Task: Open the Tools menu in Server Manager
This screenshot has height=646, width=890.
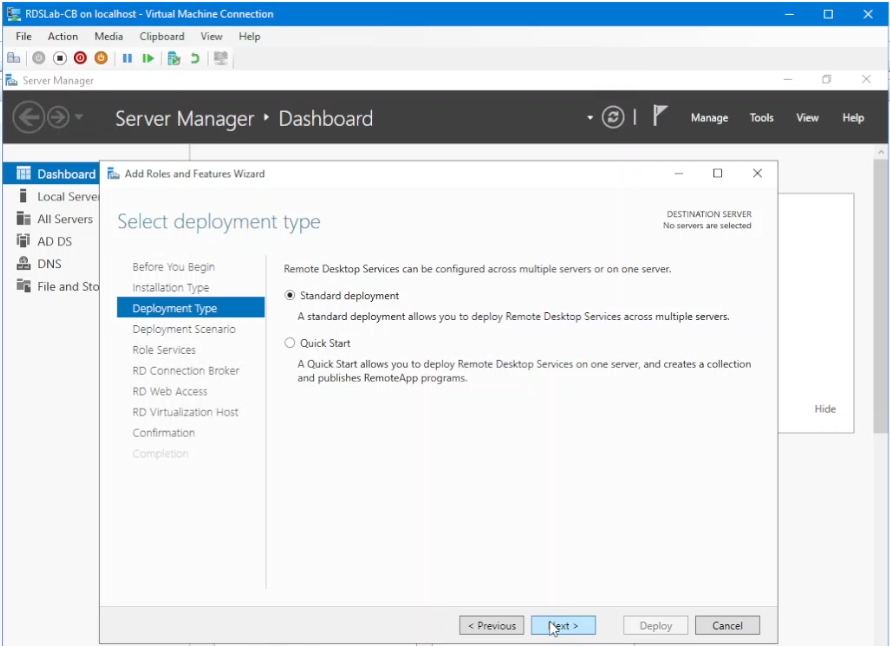Action: point(761,117)
